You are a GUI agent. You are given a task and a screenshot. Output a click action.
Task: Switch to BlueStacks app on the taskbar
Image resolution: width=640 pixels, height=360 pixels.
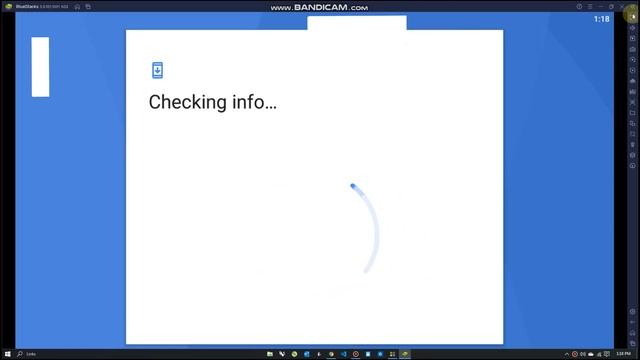click(404, 354)
